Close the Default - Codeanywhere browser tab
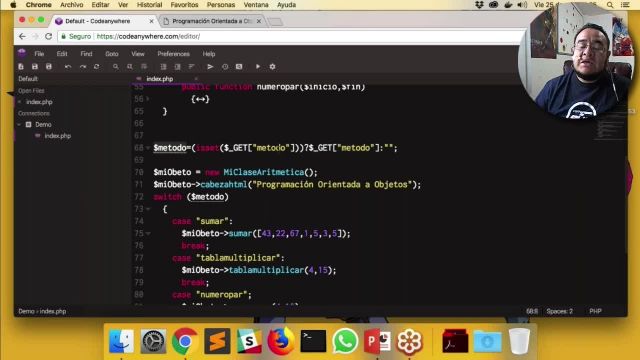 pos(151,21)
